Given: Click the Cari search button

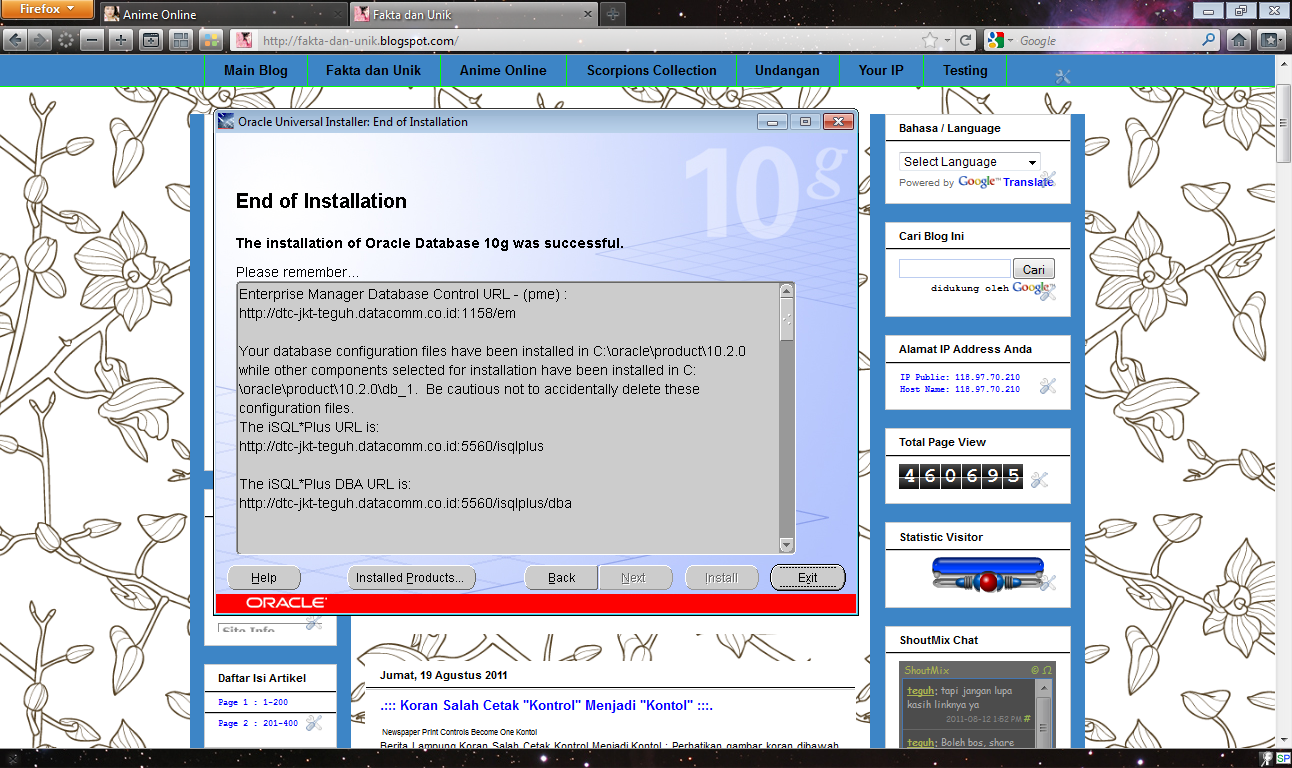Looking at the screenshot, I should [1034, 269].
